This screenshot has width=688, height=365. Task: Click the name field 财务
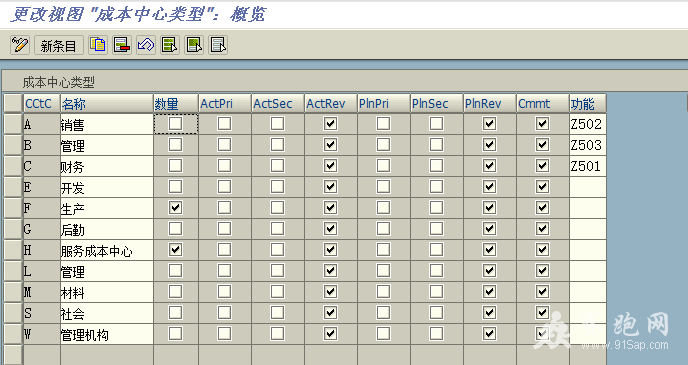click(107, 166)
